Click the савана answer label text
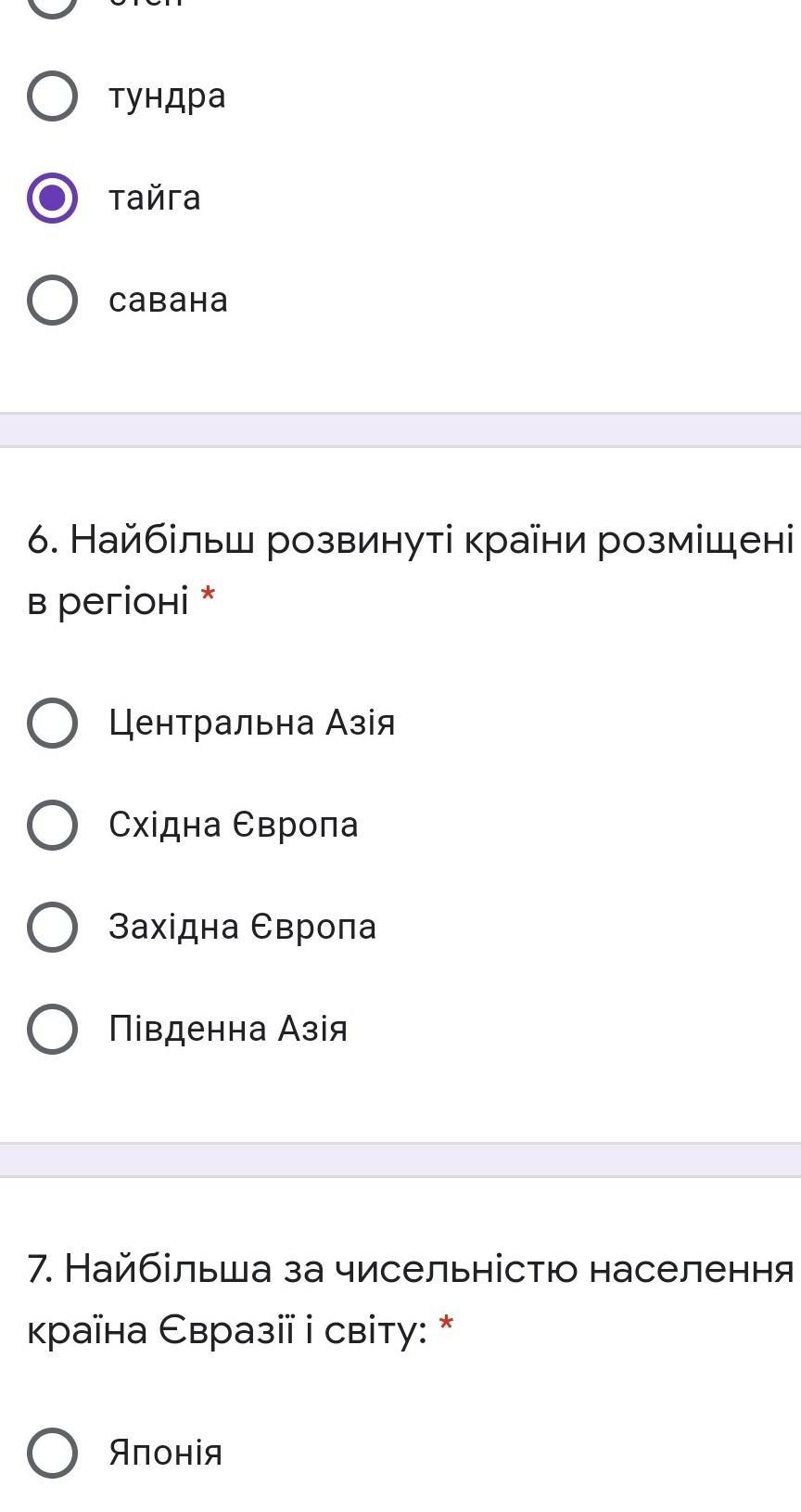 pos(168,300)
